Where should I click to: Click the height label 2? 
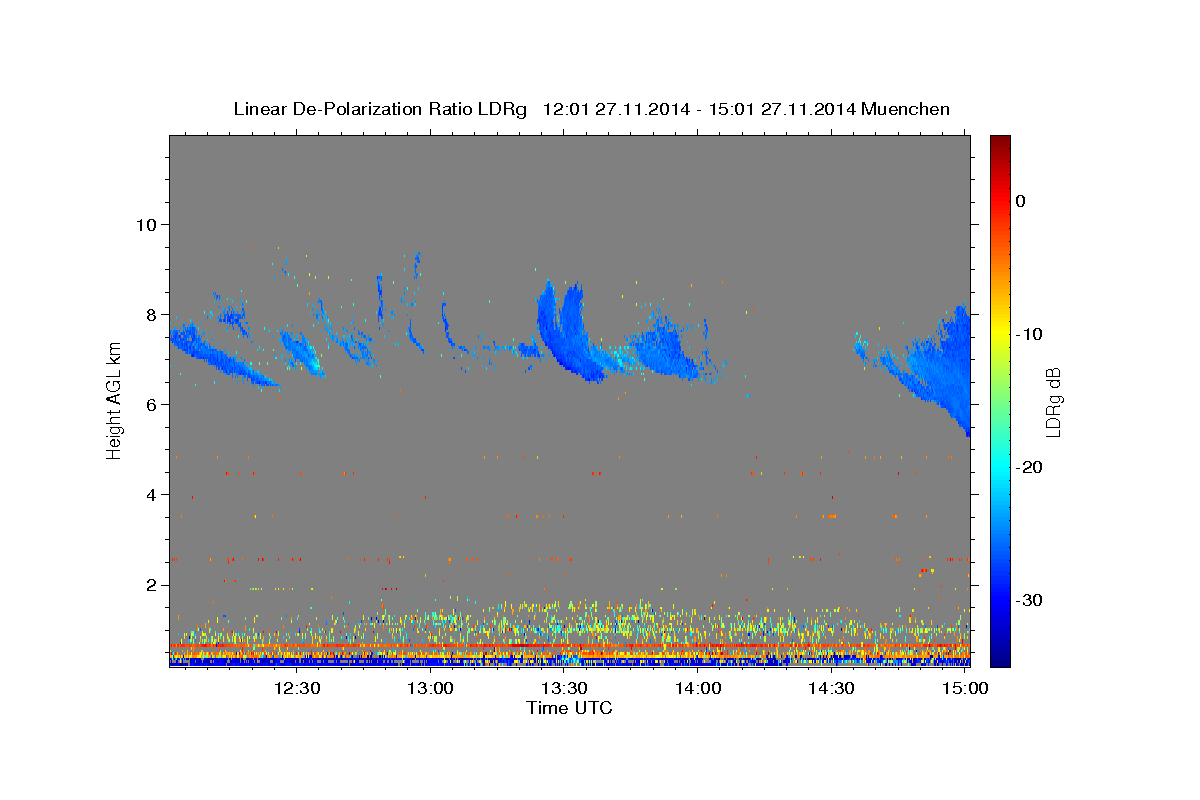click(153, 584)
